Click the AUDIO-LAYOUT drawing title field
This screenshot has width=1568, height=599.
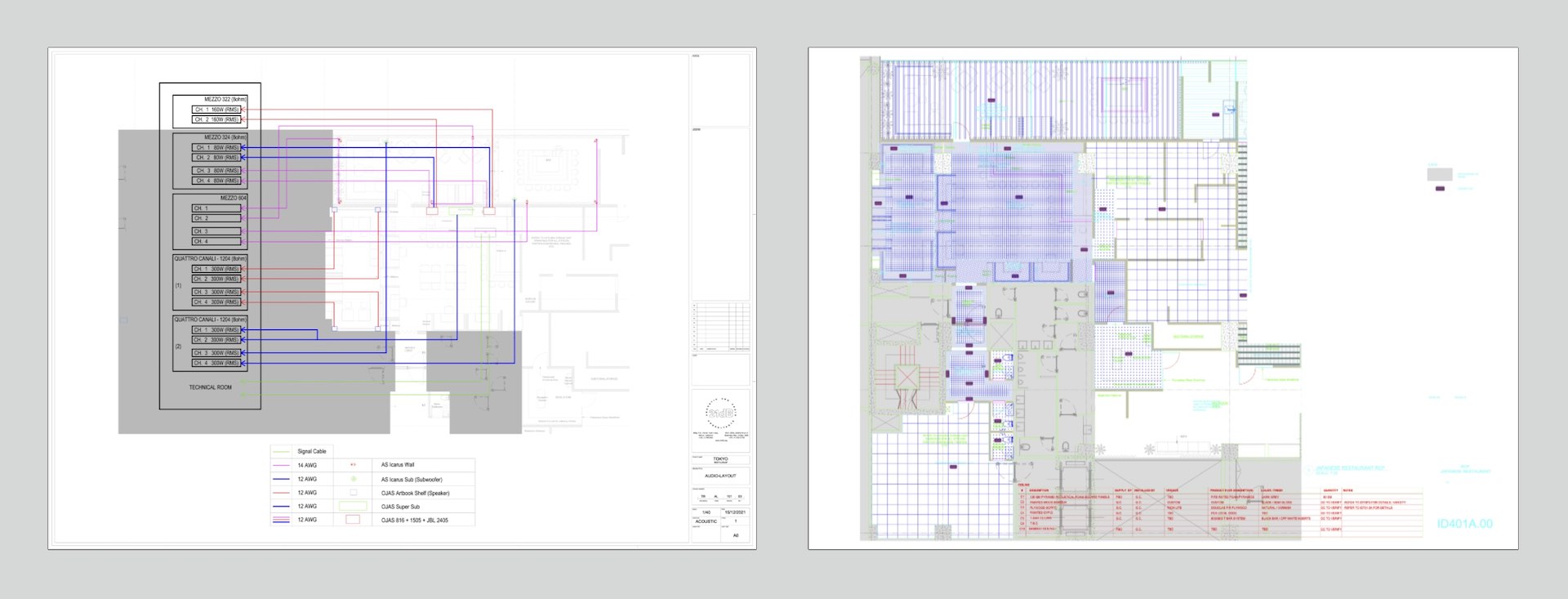(720, 476)
